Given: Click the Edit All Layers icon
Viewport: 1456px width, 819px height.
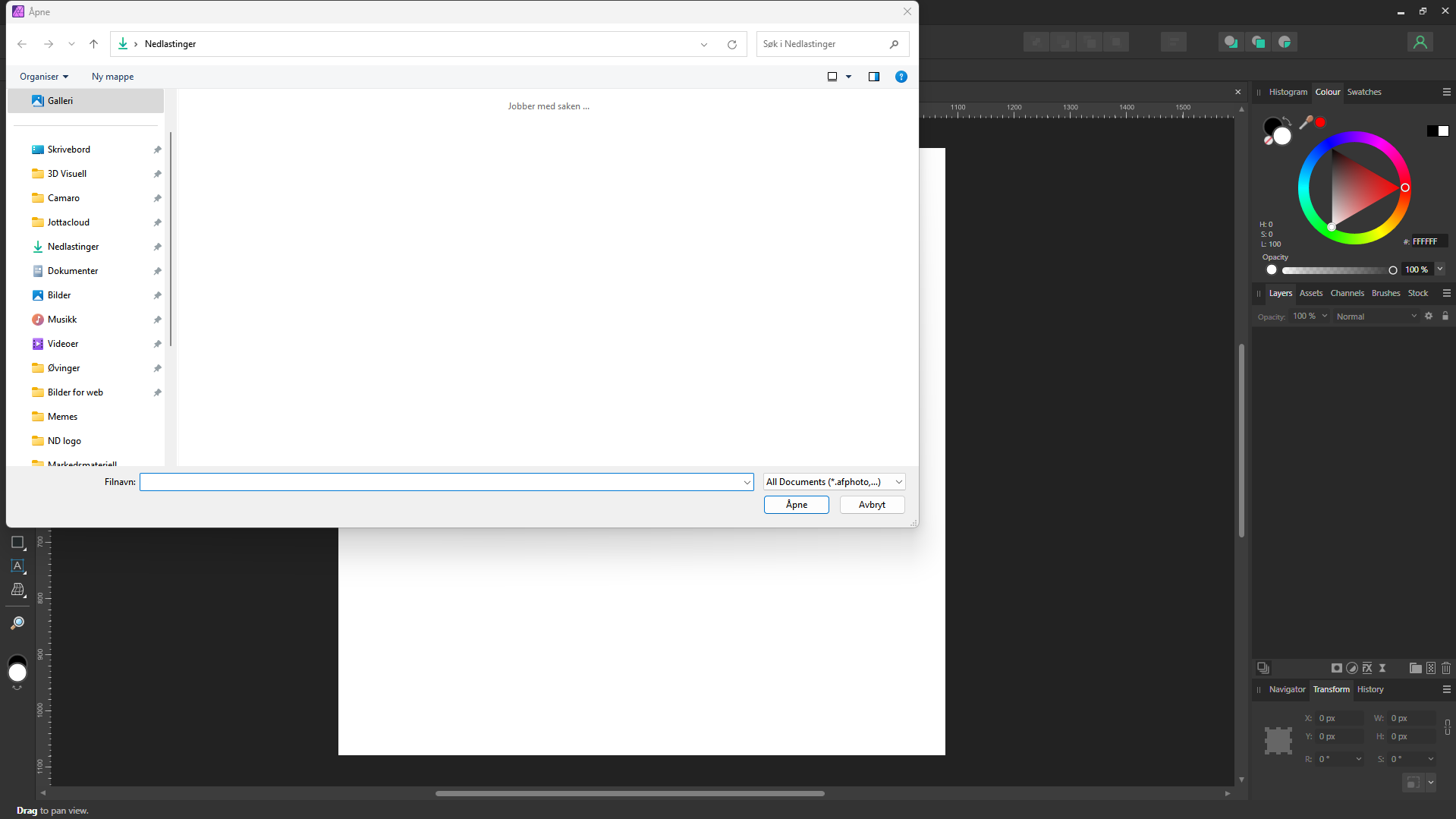Looking at the screenshot, I should (x=1263, y=668).
